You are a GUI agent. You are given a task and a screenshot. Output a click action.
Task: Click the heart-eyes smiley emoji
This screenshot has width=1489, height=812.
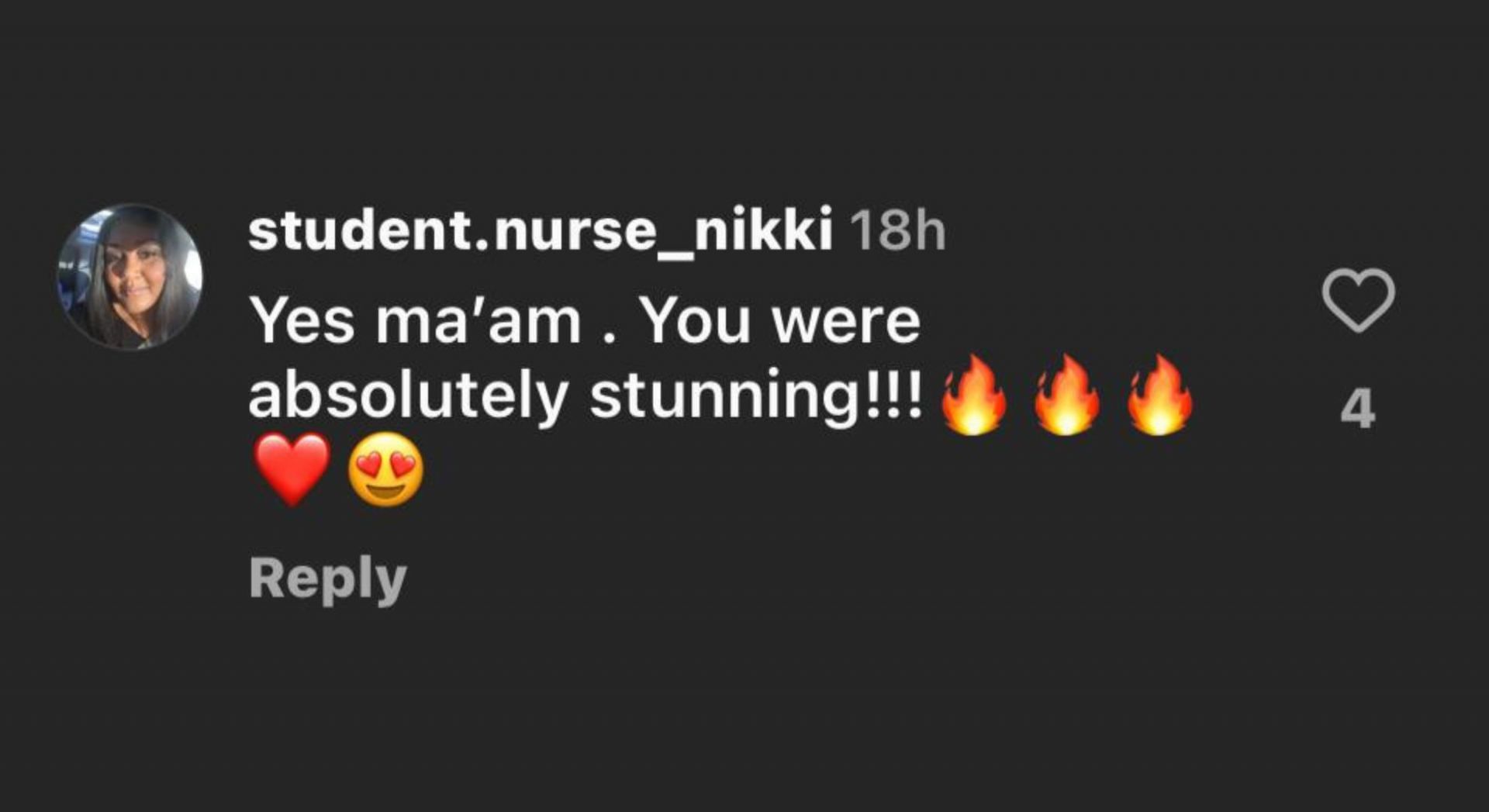385,469
